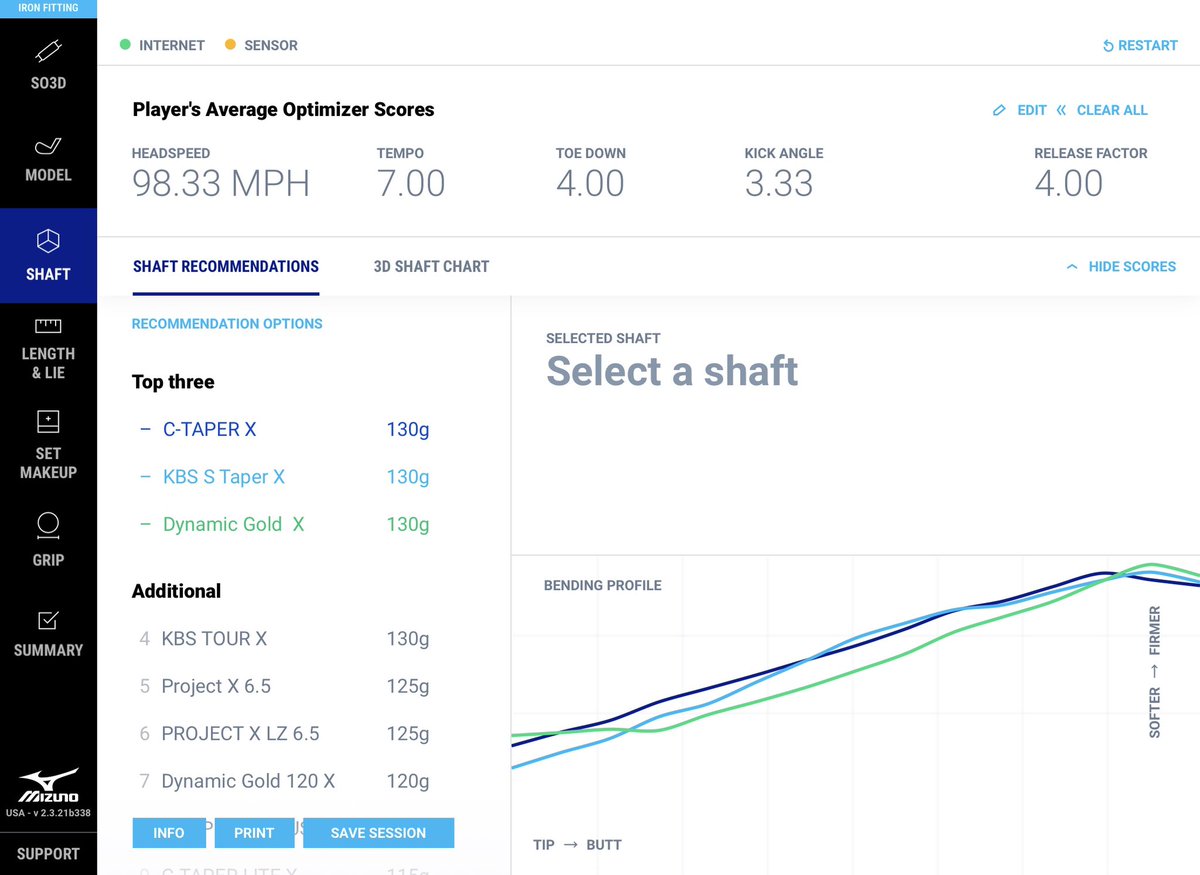This screenshot has width=1200, height=875.
Task: Open Recommendation Options
Action: pos(227,324)
